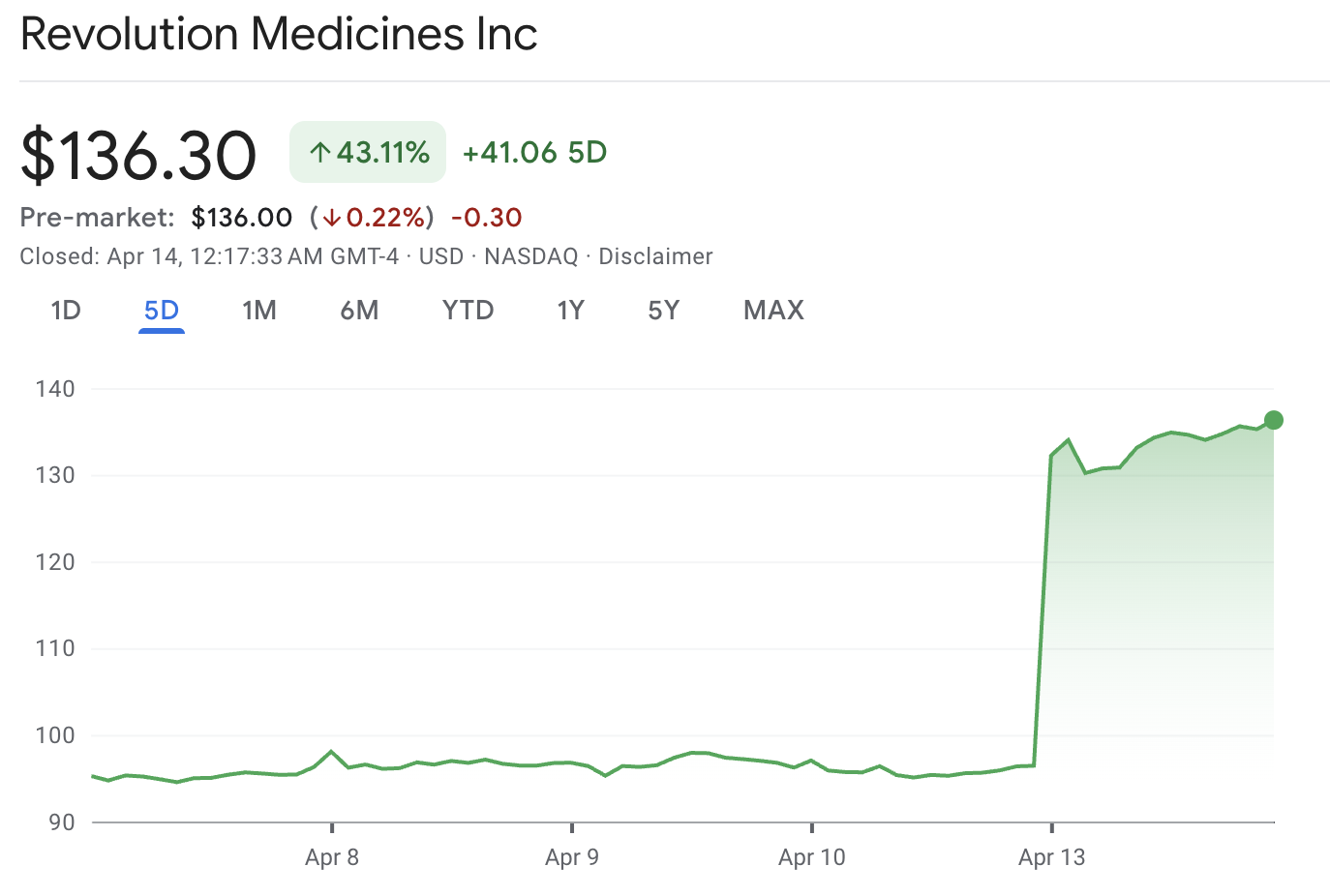
Task: Click the +41.06 5D change text
Action: pyautogui.click(x=533, y=152)
